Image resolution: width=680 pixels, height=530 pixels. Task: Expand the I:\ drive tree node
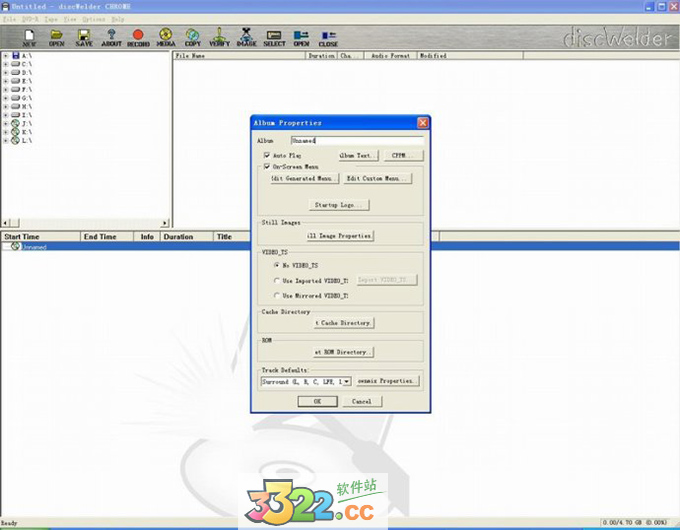pos(6,115)
